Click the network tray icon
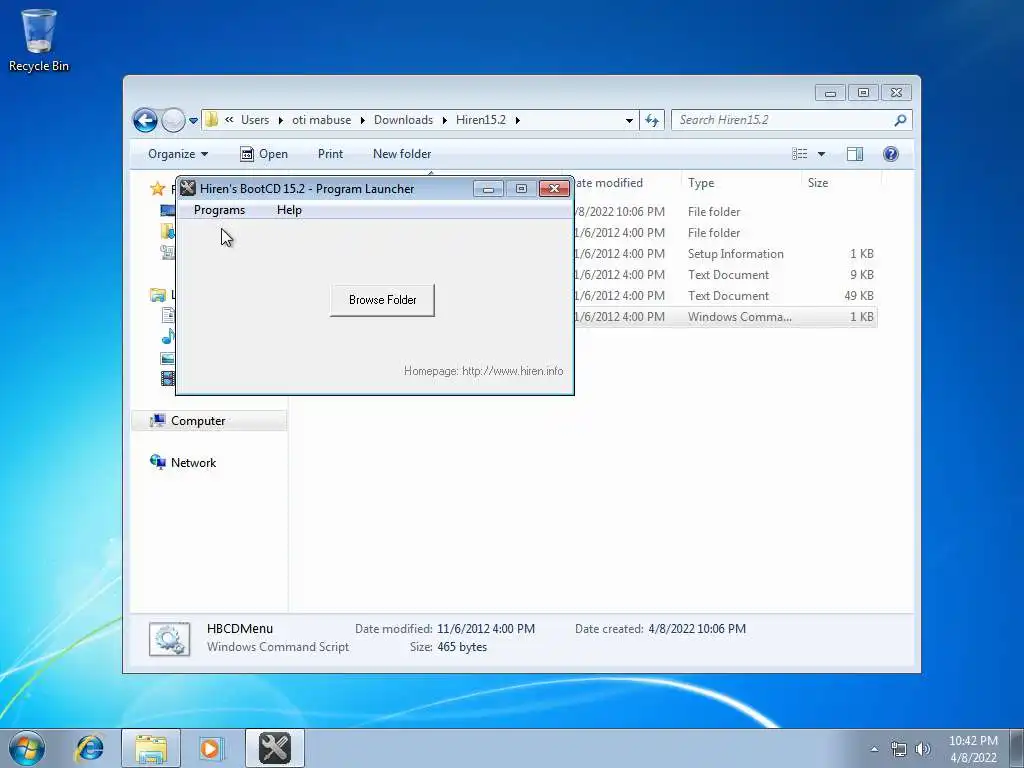Image resolution: width=1024 pixels, height=768 pixels. 899,749
